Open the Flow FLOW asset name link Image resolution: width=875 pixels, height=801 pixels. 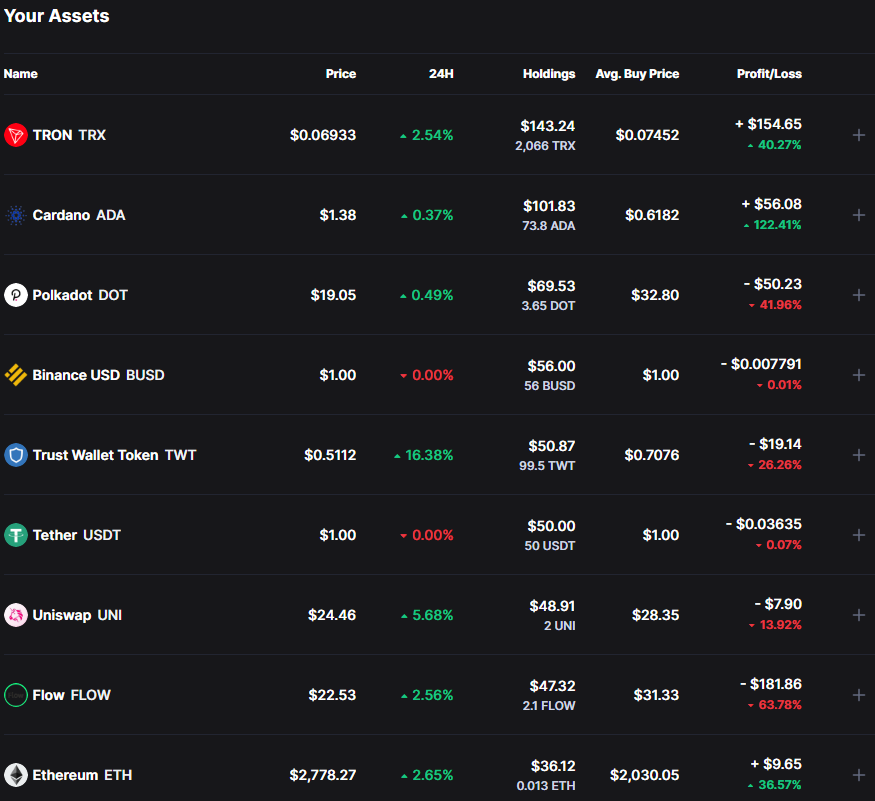[x=71, y=695]
